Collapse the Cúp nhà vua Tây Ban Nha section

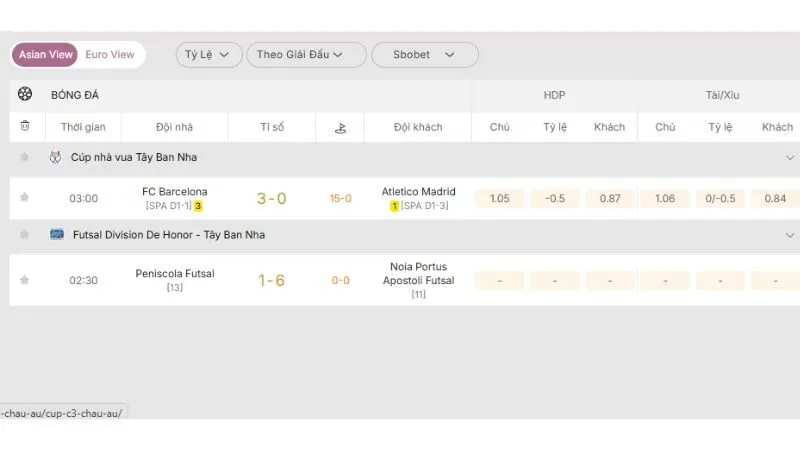pyautogui.click(x=789, y=158)
